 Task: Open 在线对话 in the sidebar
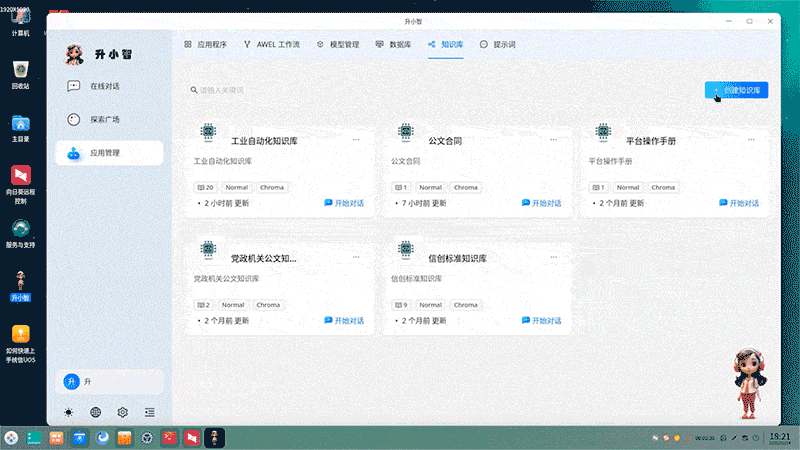pyautogui.click(x=108, y=86)
